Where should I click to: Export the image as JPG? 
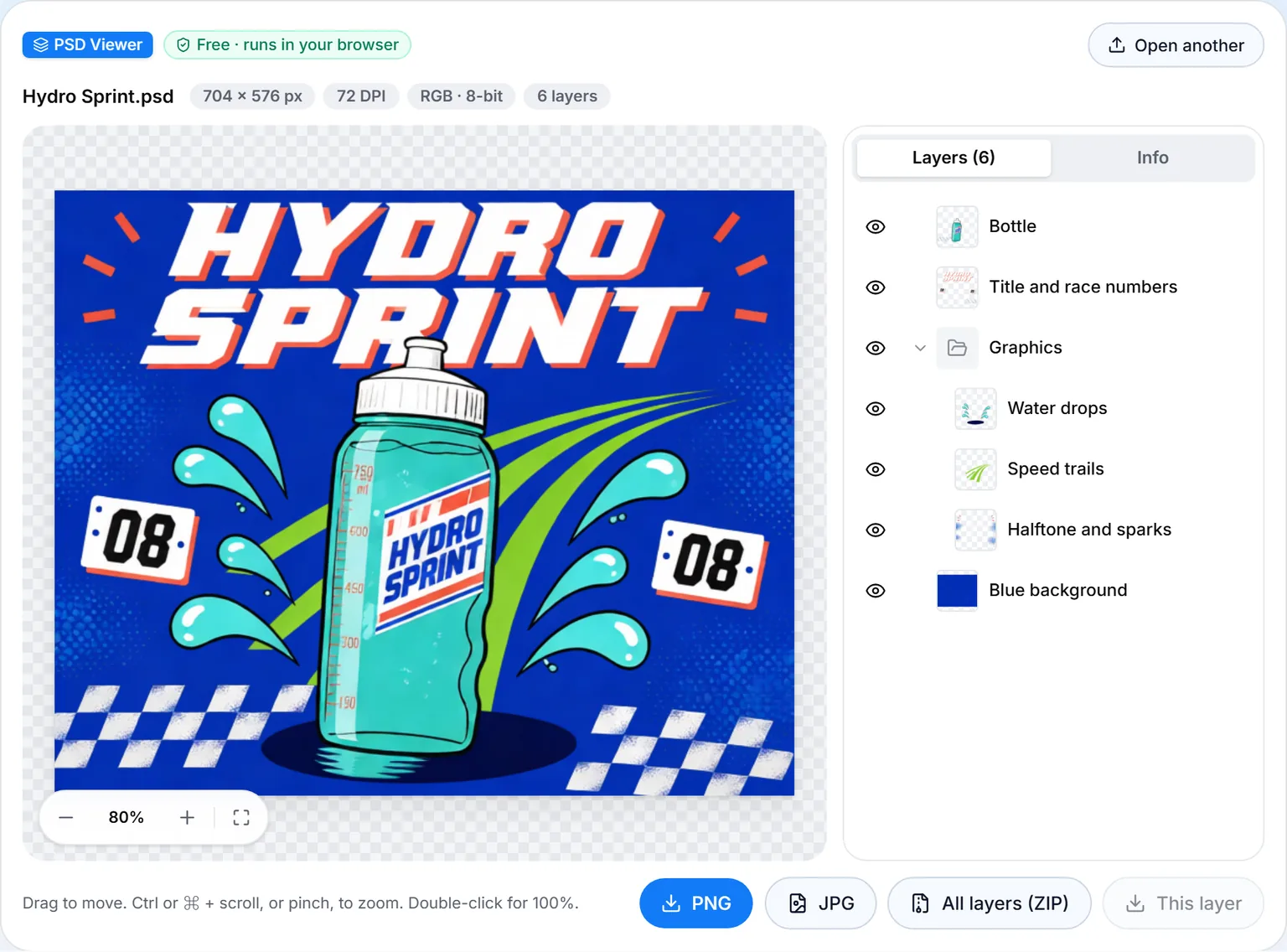tap(820, 903)
